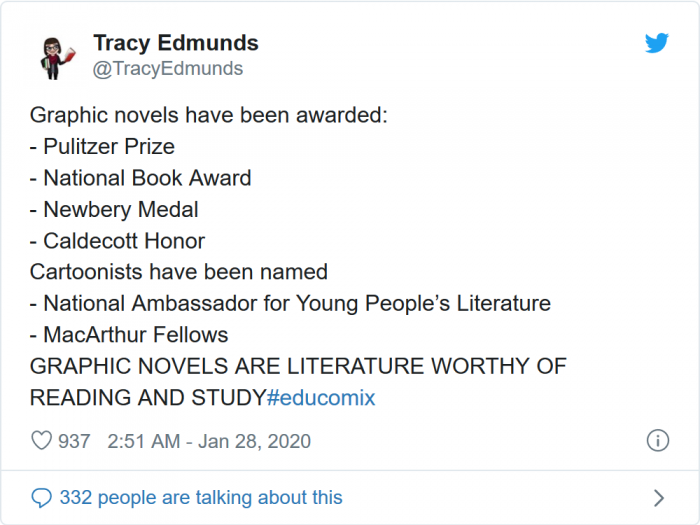The height and width of the screenshot is (525, 700).
Task: Click the "National Book Award" line
Action: click(141, 178)
